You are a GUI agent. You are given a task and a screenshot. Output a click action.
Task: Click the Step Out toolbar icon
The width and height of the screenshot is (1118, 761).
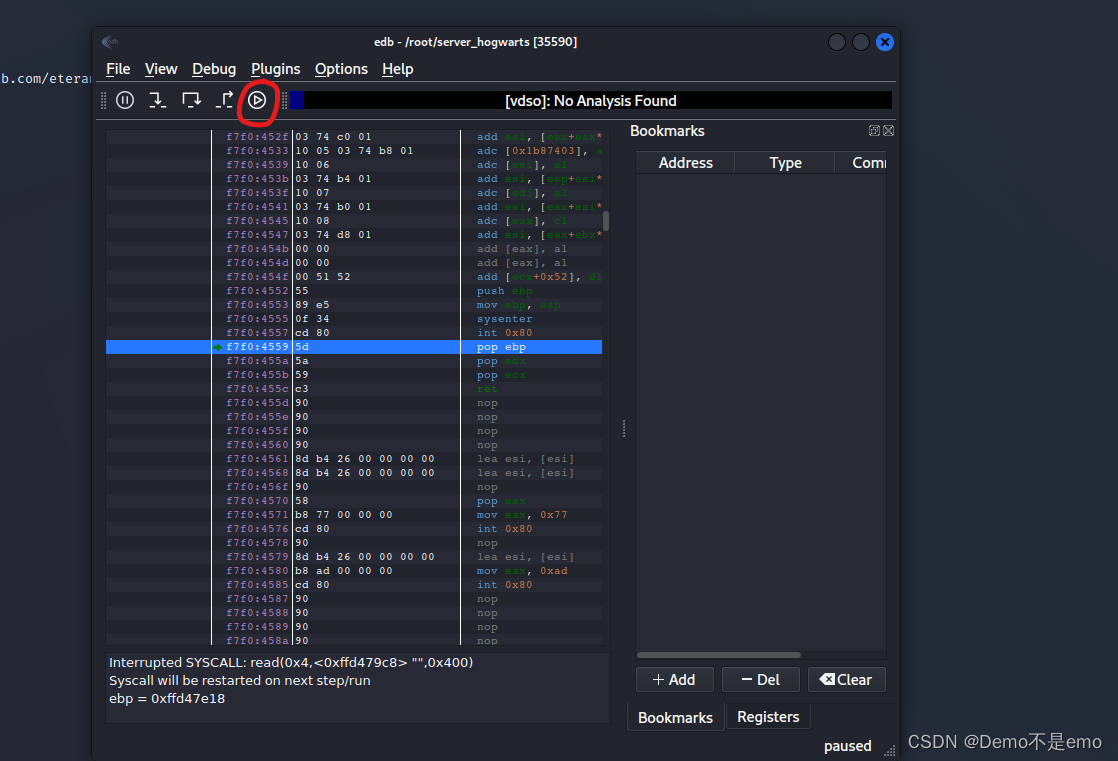(225, 101)
